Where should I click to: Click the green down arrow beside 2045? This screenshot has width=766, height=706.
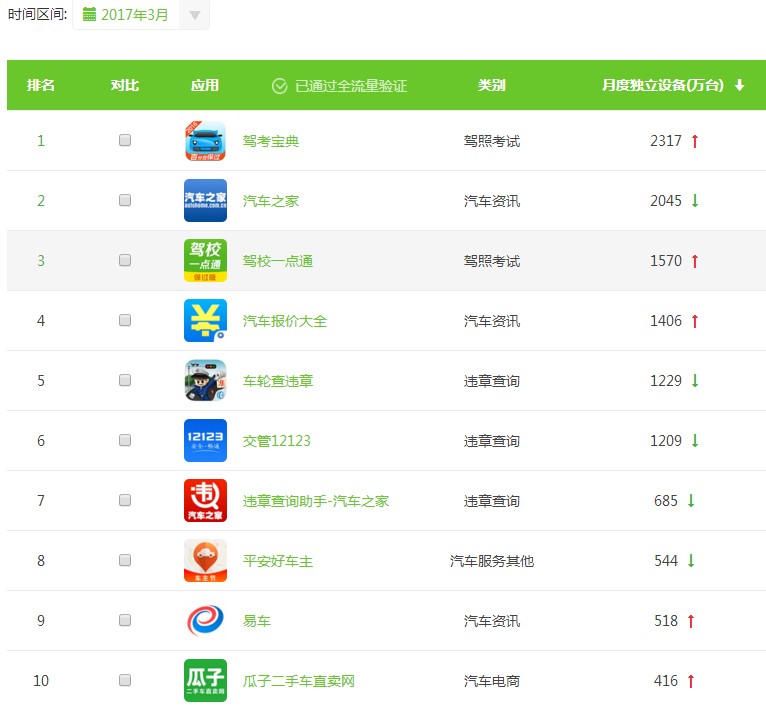(x=695, y=200)
